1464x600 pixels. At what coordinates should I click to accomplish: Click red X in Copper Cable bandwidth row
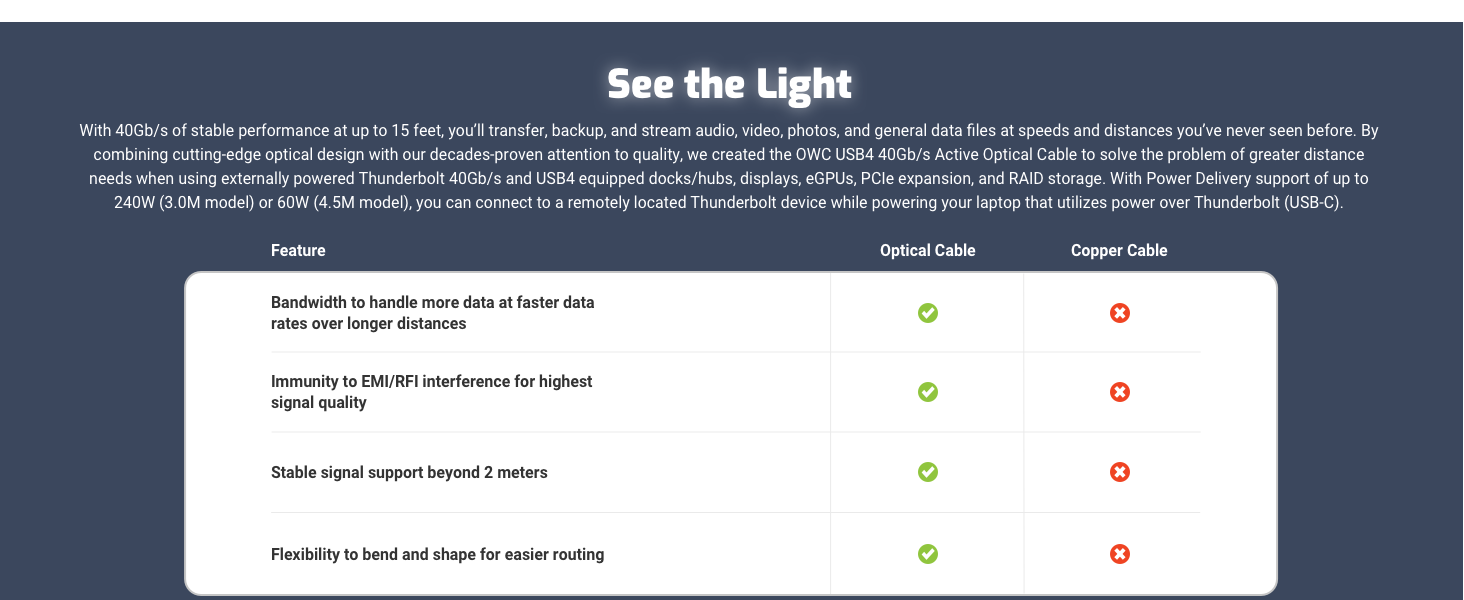click(1120, 313)
